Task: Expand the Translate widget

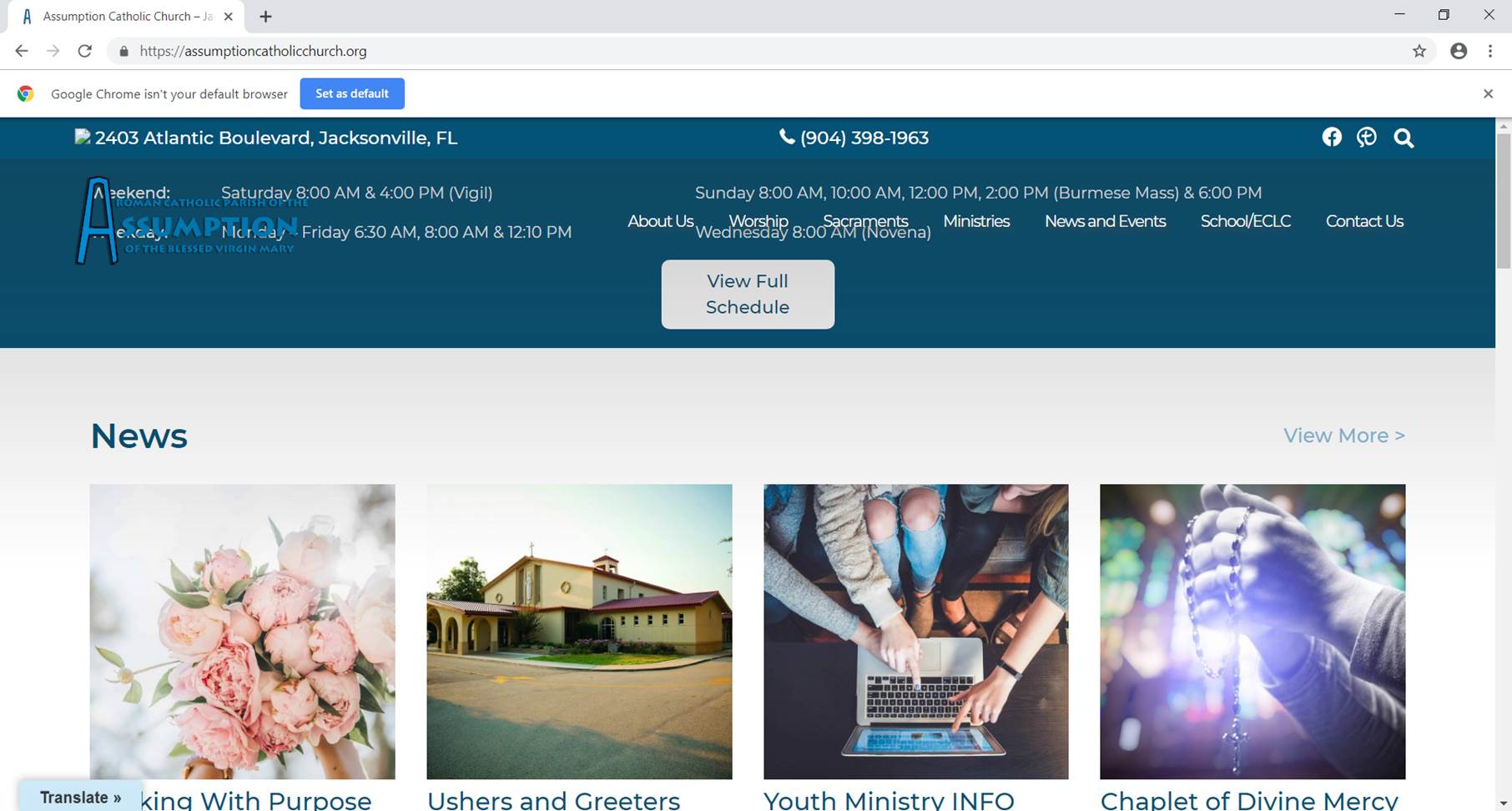Action: coord(80,798)
